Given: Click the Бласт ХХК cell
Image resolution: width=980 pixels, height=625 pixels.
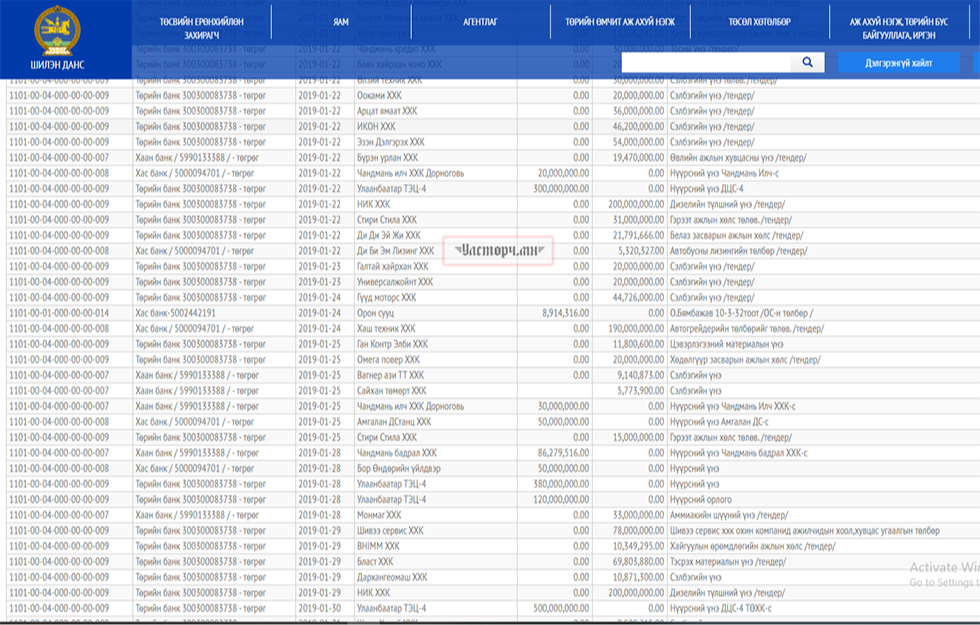Looking at the screenshot, I should click(375, 562).
